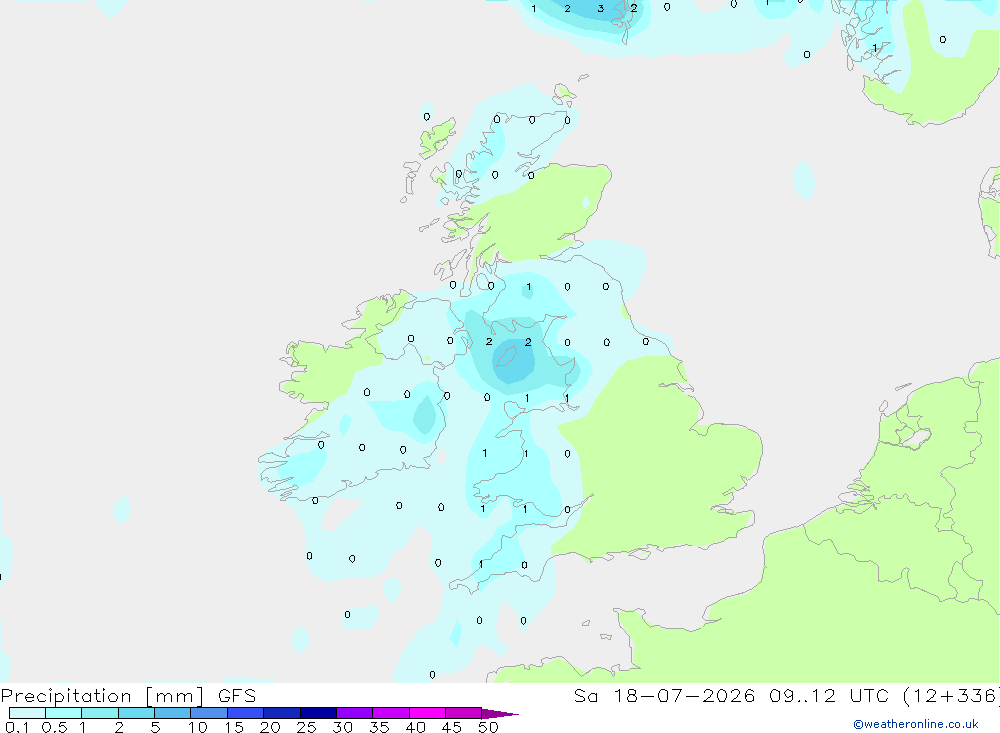Click the '30' legend scale label
Viewport: 1000px width, 733px height.
pyautogui.click(x=343, y=727)
